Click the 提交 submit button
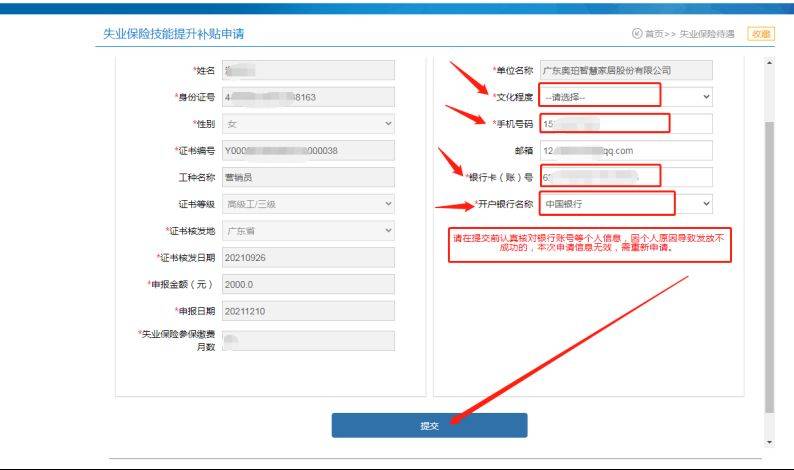Screen dimensions: 794x470 click(429, 425)
